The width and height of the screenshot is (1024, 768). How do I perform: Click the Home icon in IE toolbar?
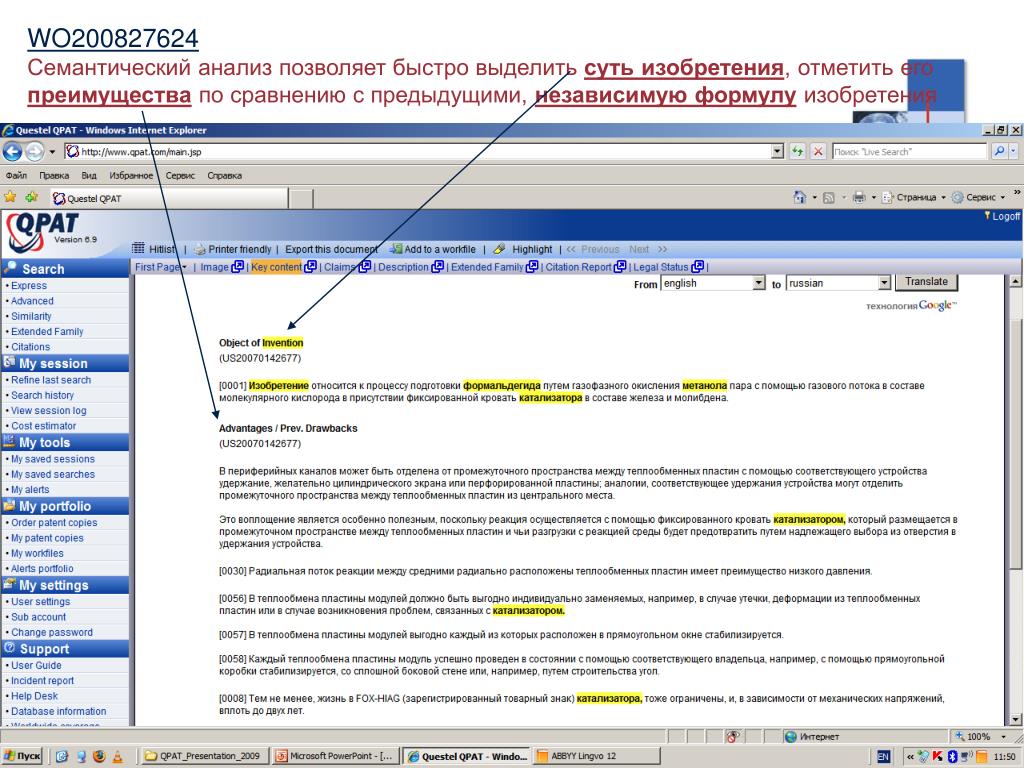(x=799, y=197)
